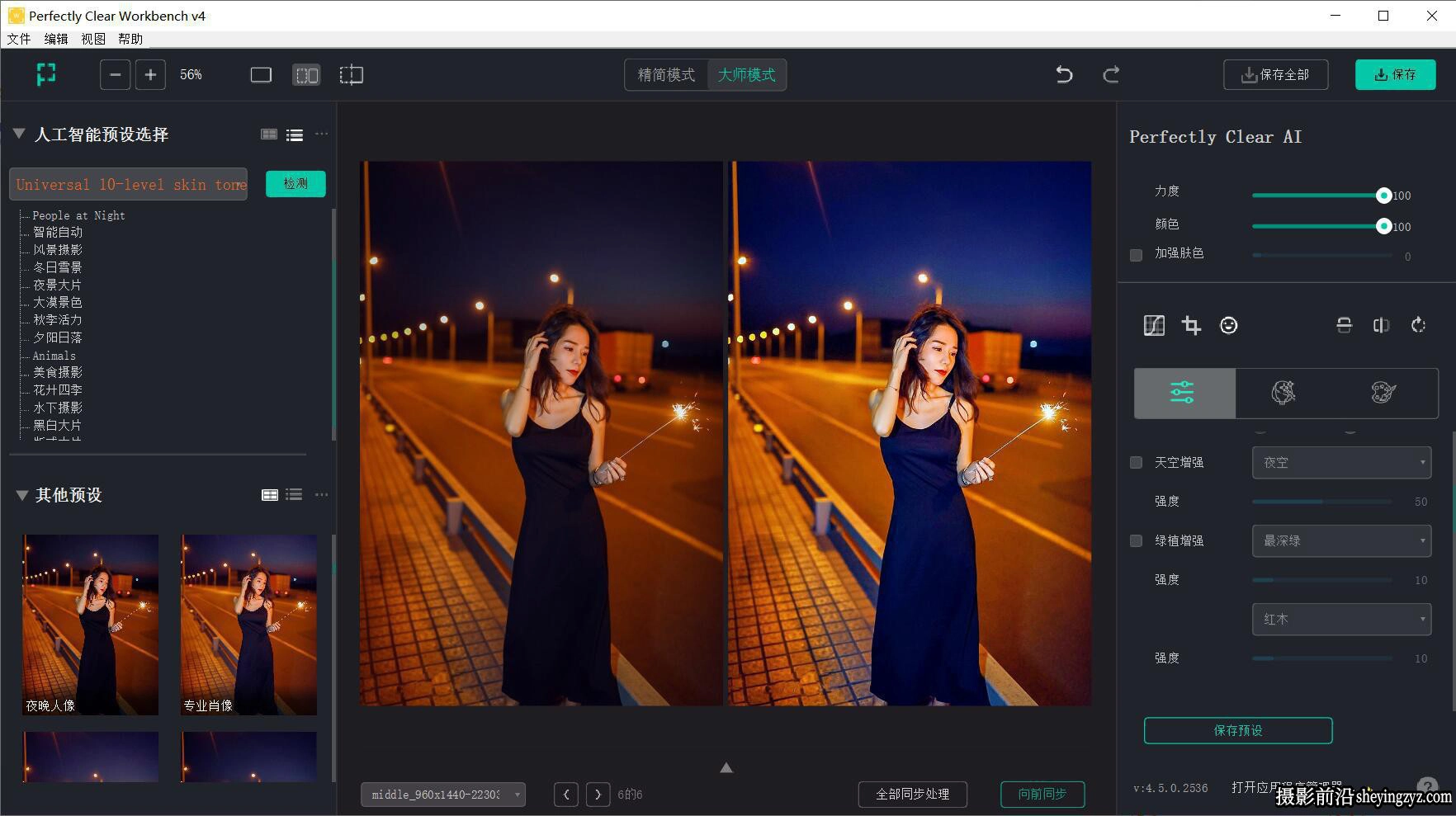Click the Perfectly Clear logo icon

pos(46,74)
